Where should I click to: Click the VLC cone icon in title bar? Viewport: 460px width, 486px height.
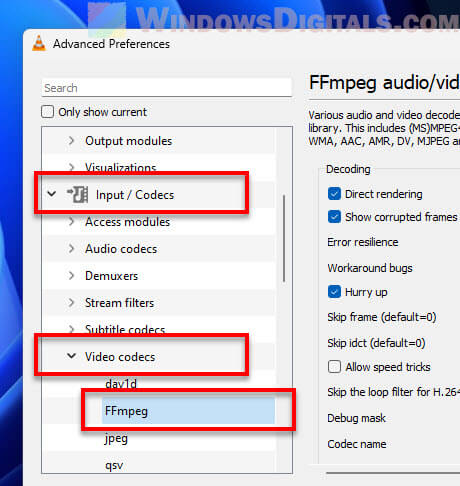(39, 43)
